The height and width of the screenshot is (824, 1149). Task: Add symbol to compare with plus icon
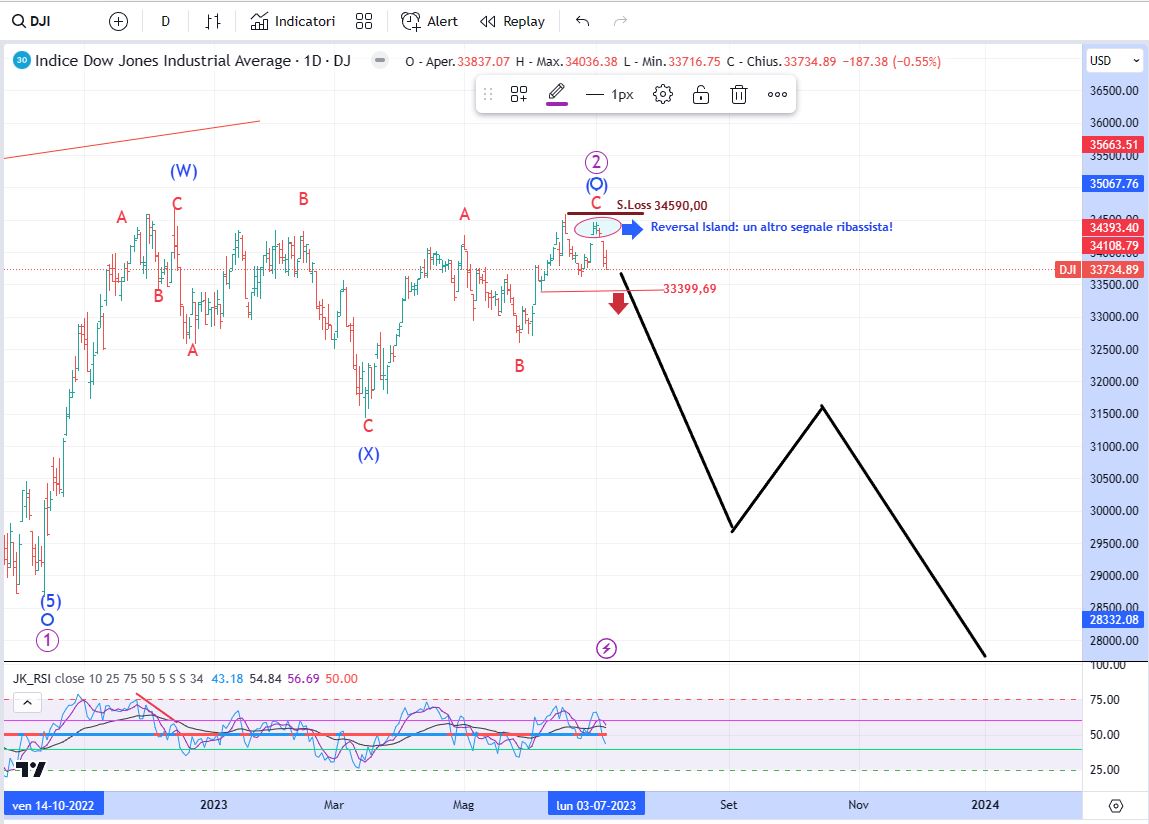coord(118,21)
